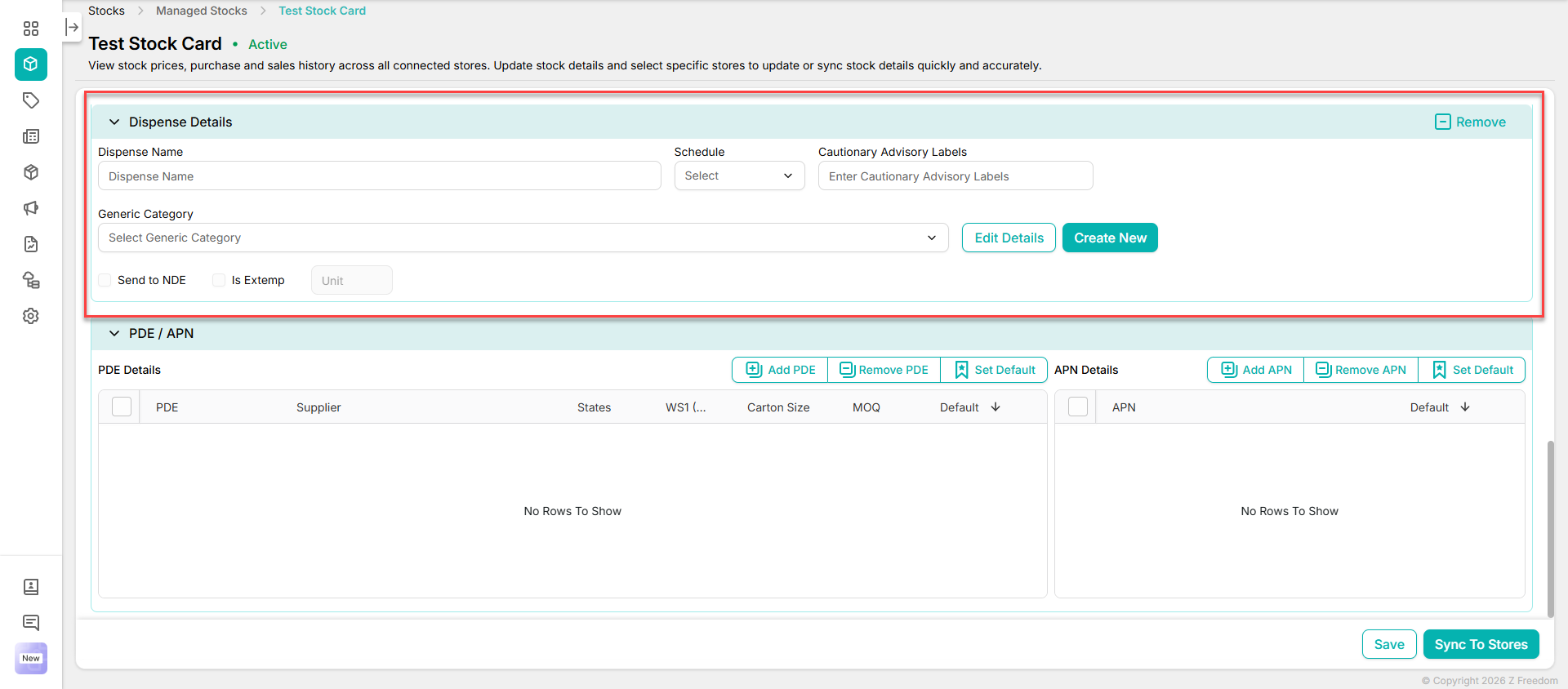Click the Supplier column header
1568x689 pixels.
pyautogui.click(x=318, y=407)
